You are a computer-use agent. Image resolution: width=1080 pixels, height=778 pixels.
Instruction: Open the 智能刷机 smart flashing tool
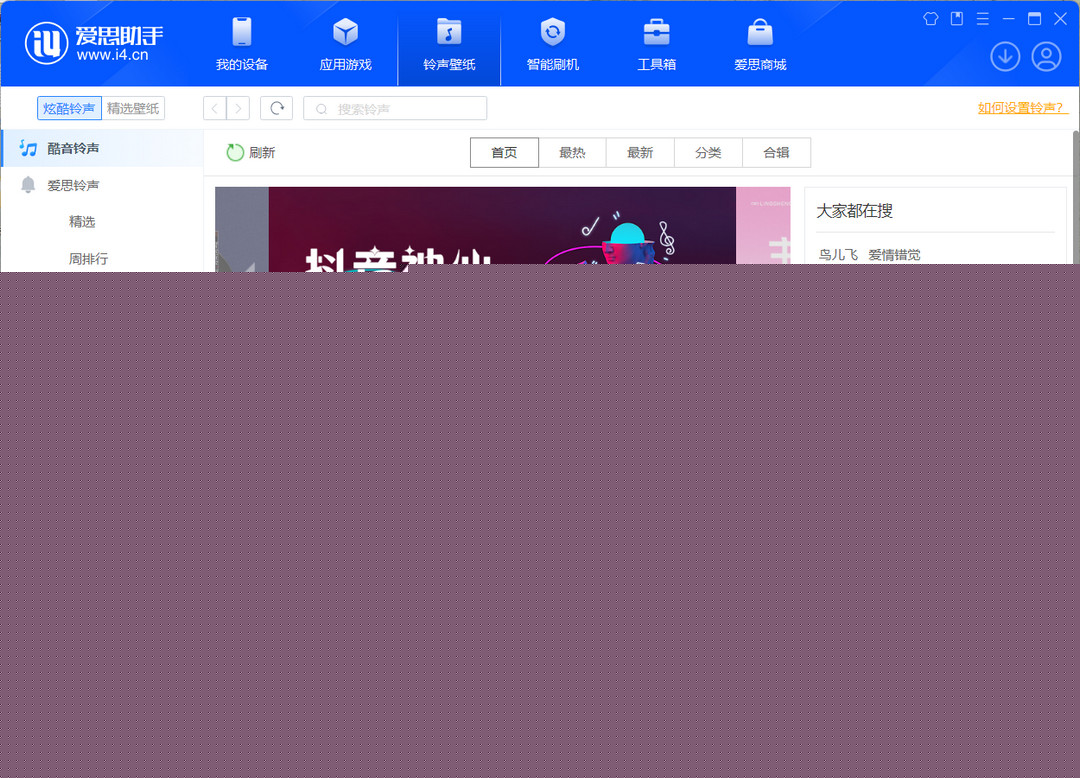click(x=552, y=43)
